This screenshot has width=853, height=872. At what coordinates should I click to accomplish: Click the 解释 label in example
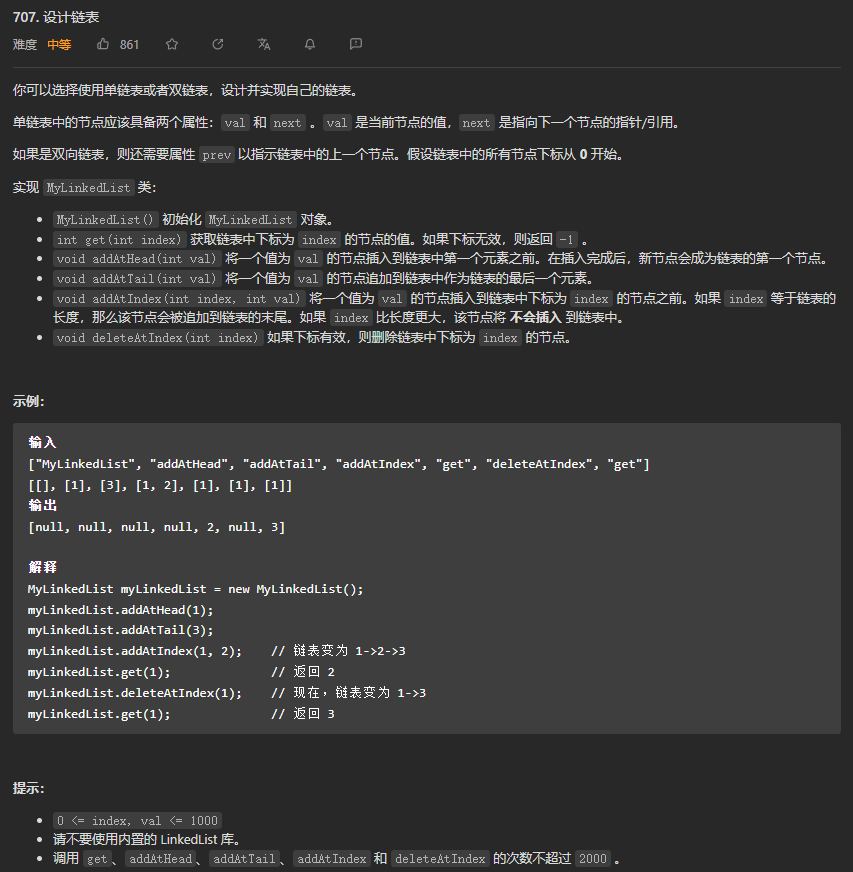(x=42, y=567)
